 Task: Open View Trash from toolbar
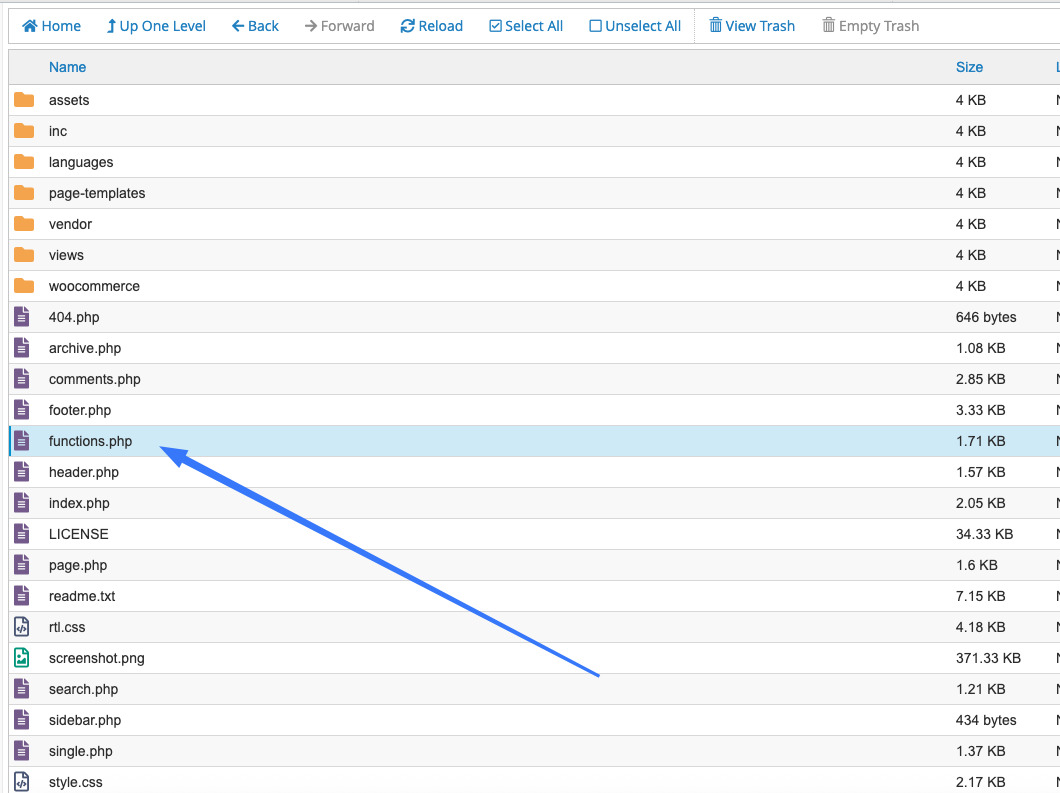[752, 26]
